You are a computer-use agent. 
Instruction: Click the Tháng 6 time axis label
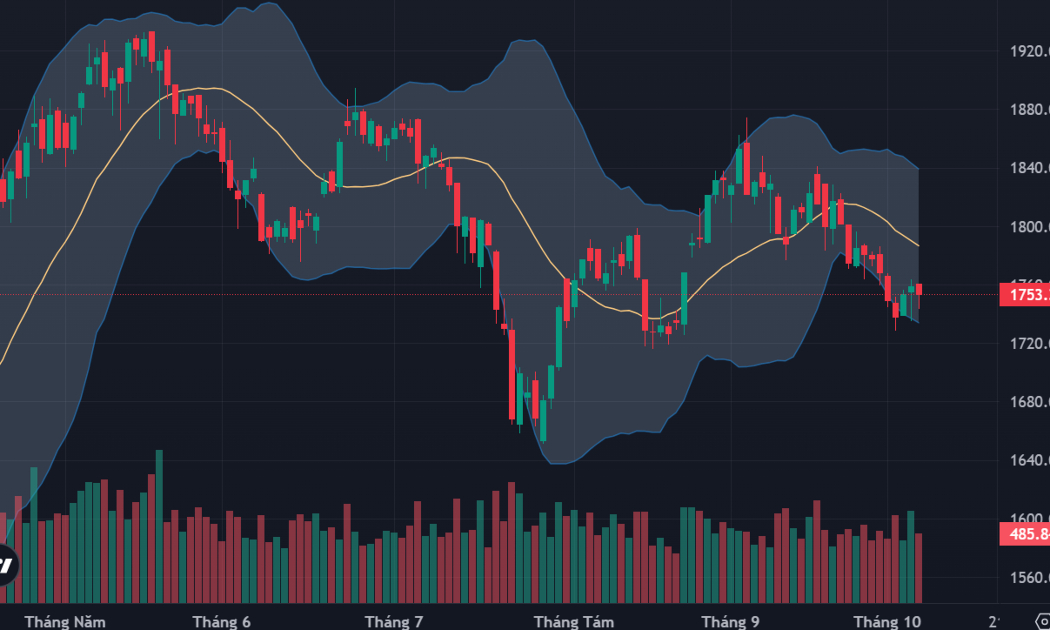pos(221,622)
